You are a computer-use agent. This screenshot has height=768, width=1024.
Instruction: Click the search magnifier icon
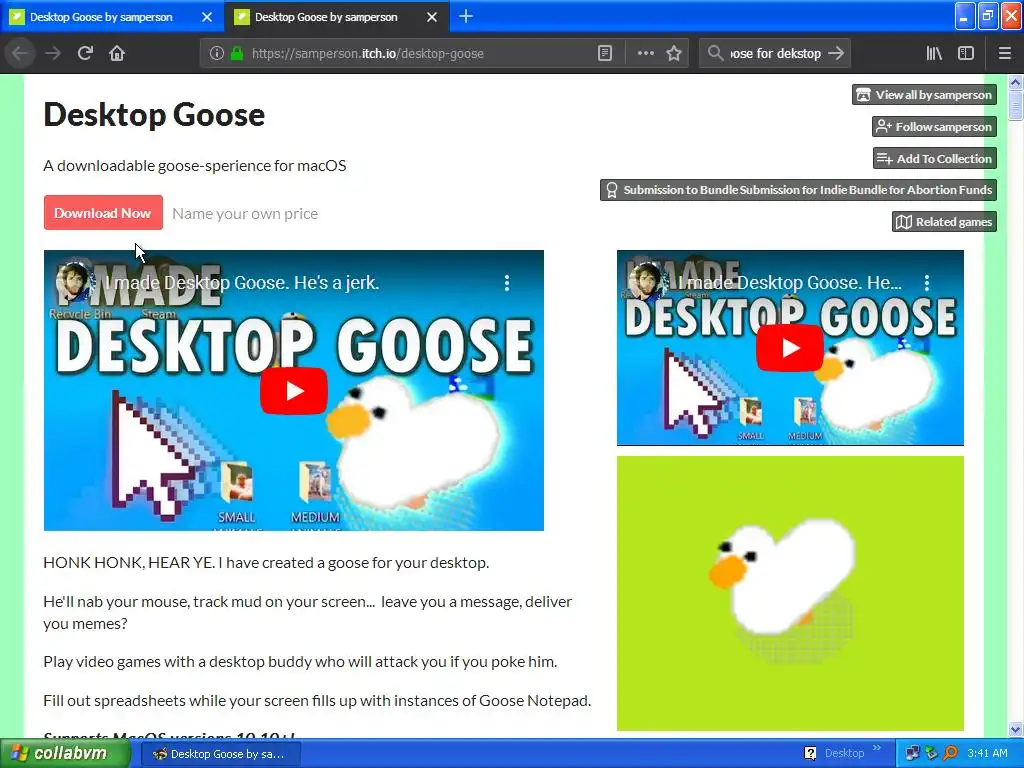[715, 54]
